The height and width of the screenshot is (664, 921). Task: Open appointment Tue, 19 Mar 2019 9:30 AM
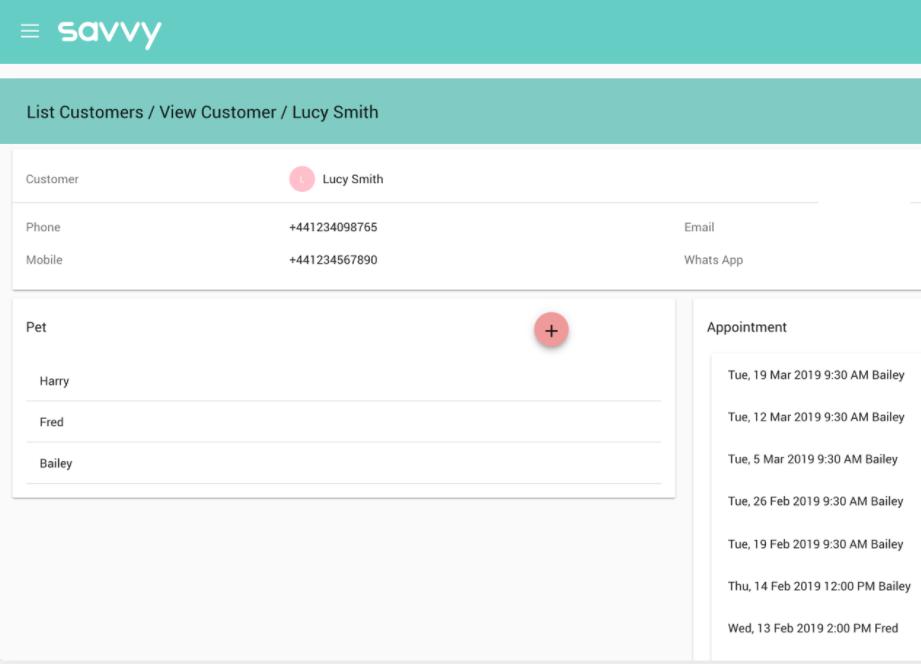coord(816,375)
